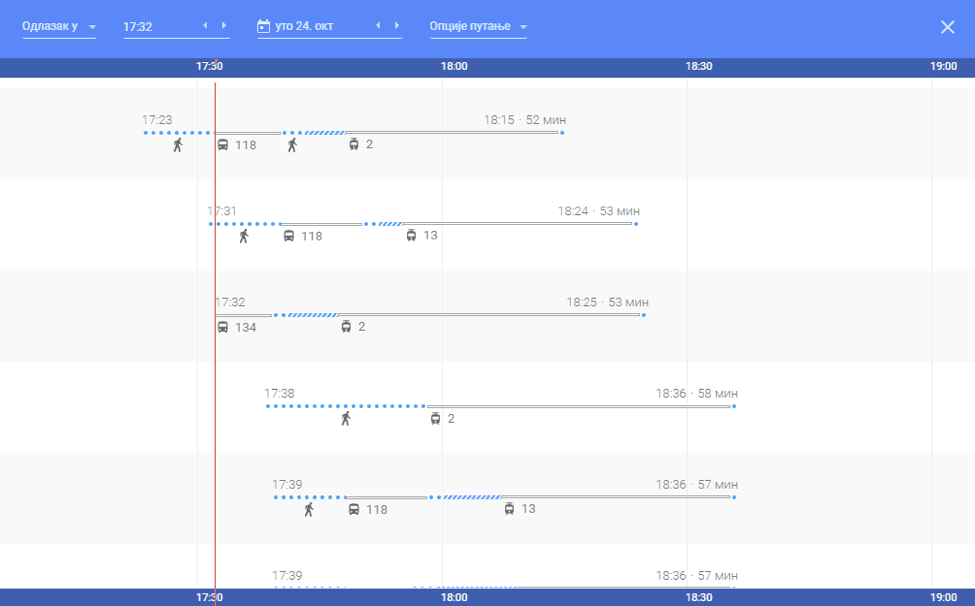This screenshot has width=975, height=606.
Task: Open the "Одлазак у" departure dropdown
Action: pyautogui.click(x=59, y=27)
